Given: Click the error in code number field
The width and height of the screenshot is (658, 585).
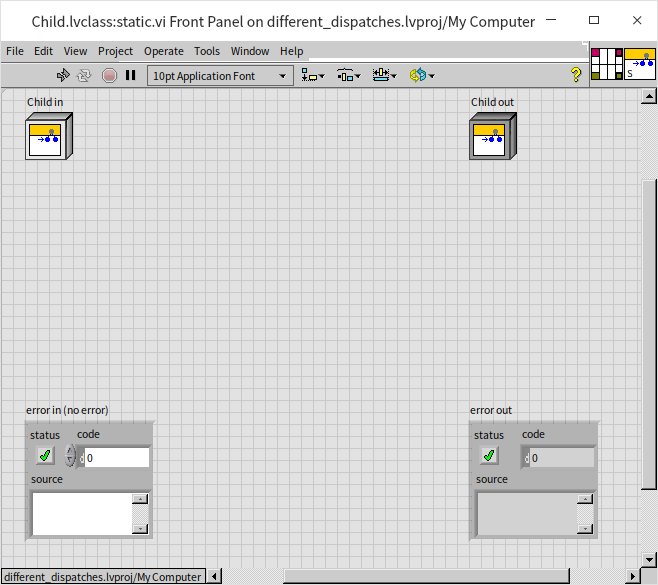Looking at the screenshot, I should tap(116, 458).
